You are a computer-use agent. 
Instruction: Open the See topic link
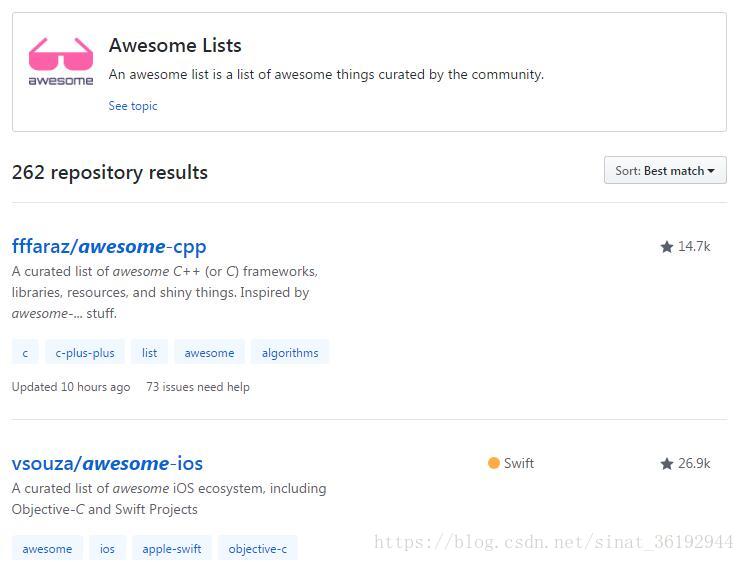click(x=133, y=106)
